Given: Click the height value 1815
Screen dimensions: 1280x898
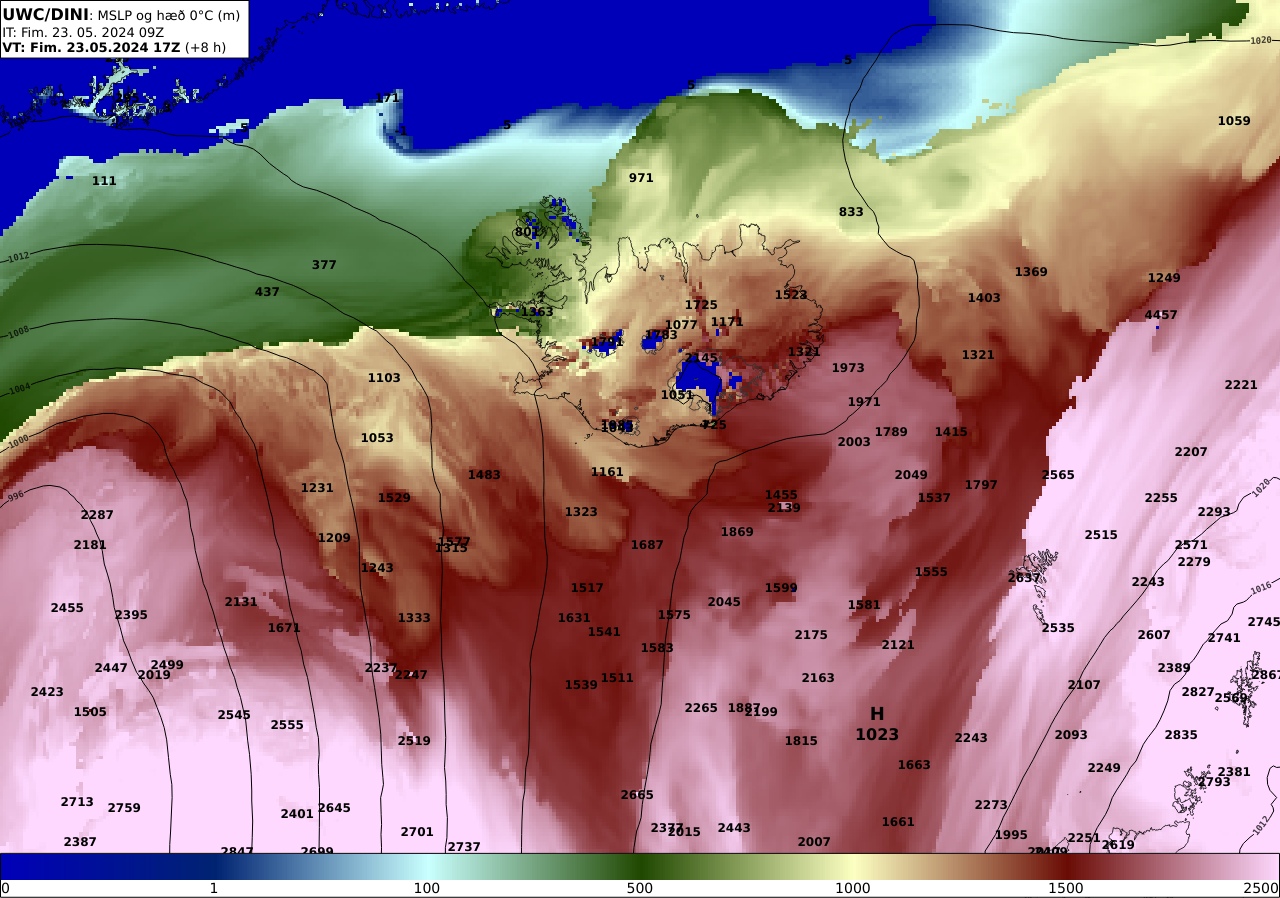Looking at the screenshot, I should click(x=801, y=741).
